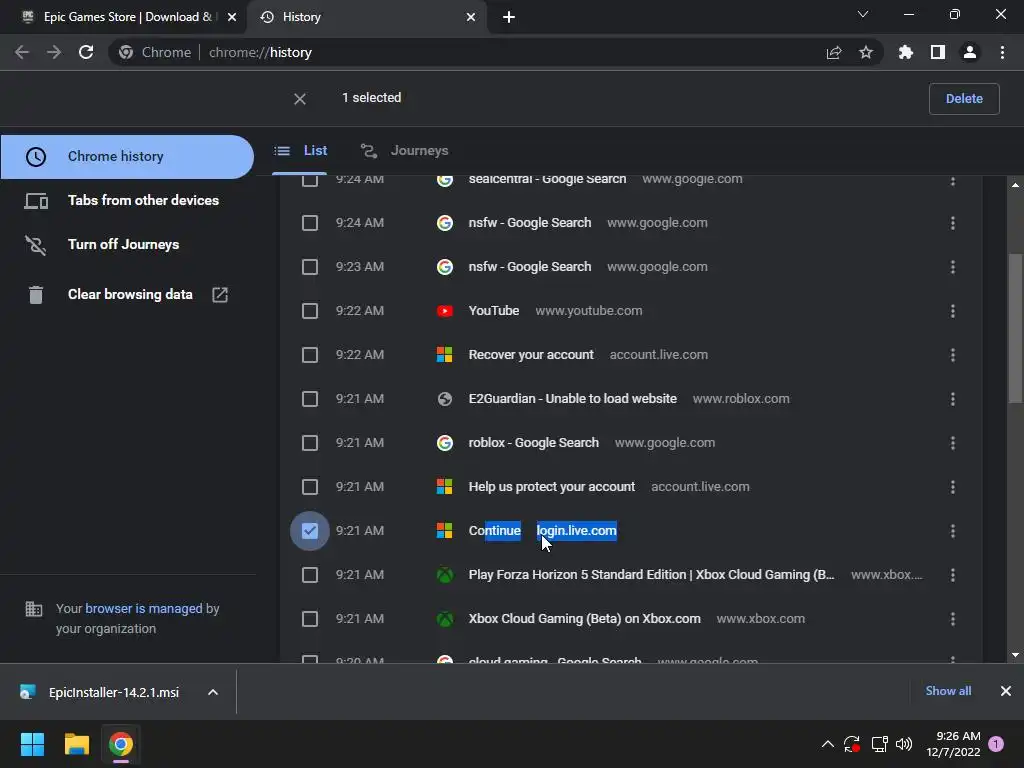
Task: Open more actions for 9:24 AM nsfw entry
Action: pyautogui.click(x=953, y=223)
